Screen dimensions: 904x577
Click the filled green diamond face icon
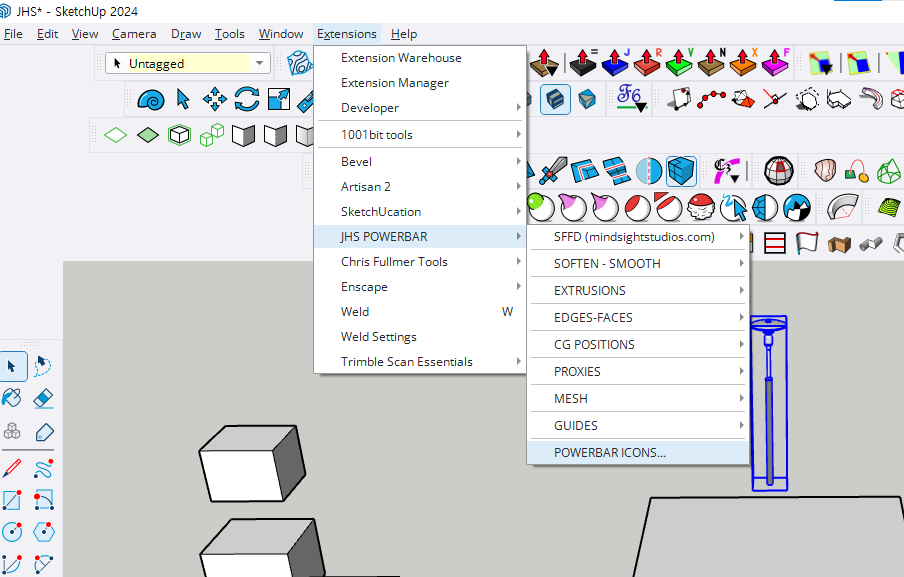tap(148, 135)
